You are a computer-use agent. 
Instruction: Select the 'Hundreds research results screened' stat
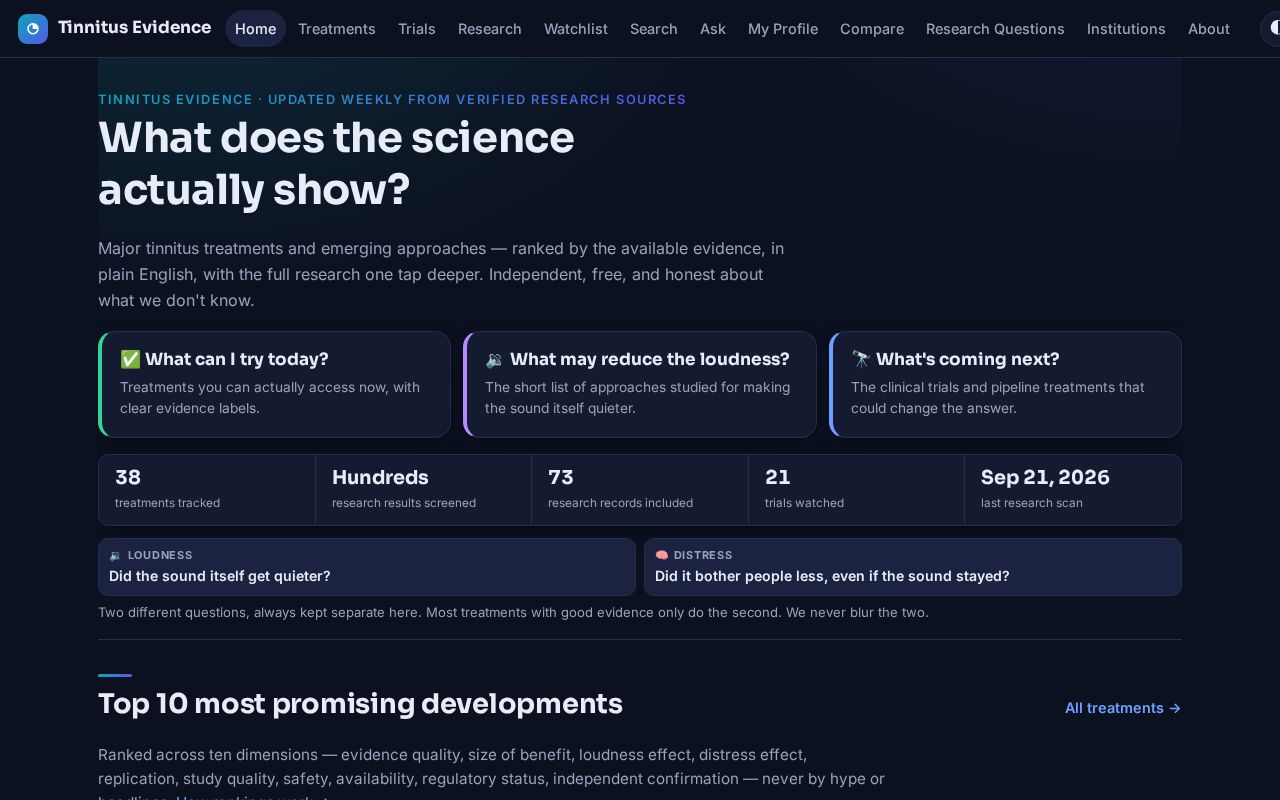pyautogui.click(x=424, y=490)
